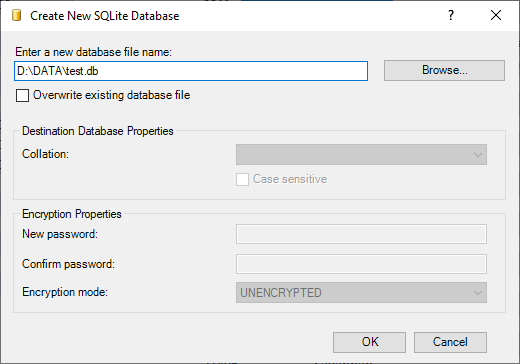Click the Destination Database Properties group title
The height and width of the screenshot is (364, 520).
[x=98, y=131]
